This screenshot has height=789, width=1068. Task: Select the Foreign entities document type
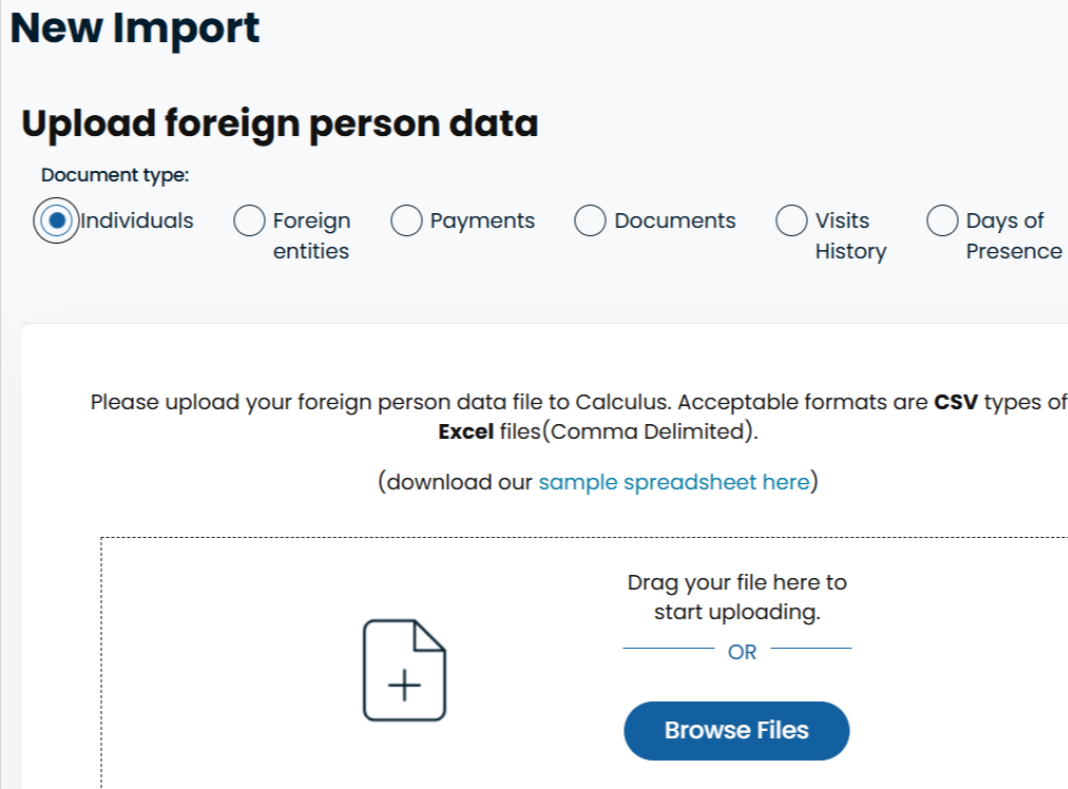pyautogui.click(x=248, y=220)
